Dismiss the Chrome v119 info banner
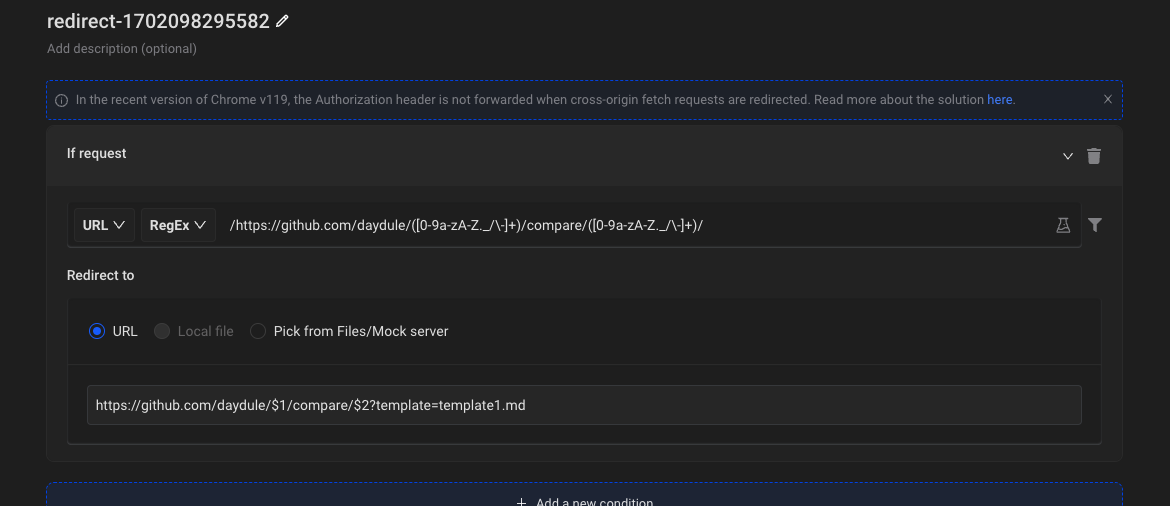The height and width of the screenshot is (506, 1170). (1107, 99)
